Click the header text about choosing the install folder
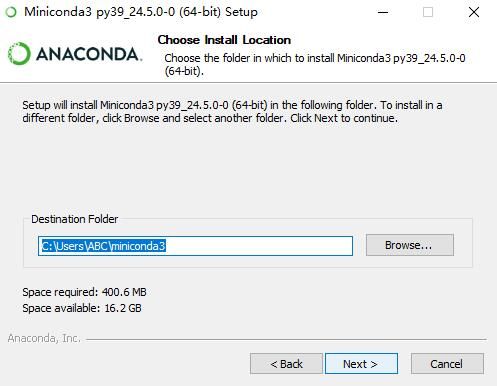 pyautogui.click(x=315, y=64)
